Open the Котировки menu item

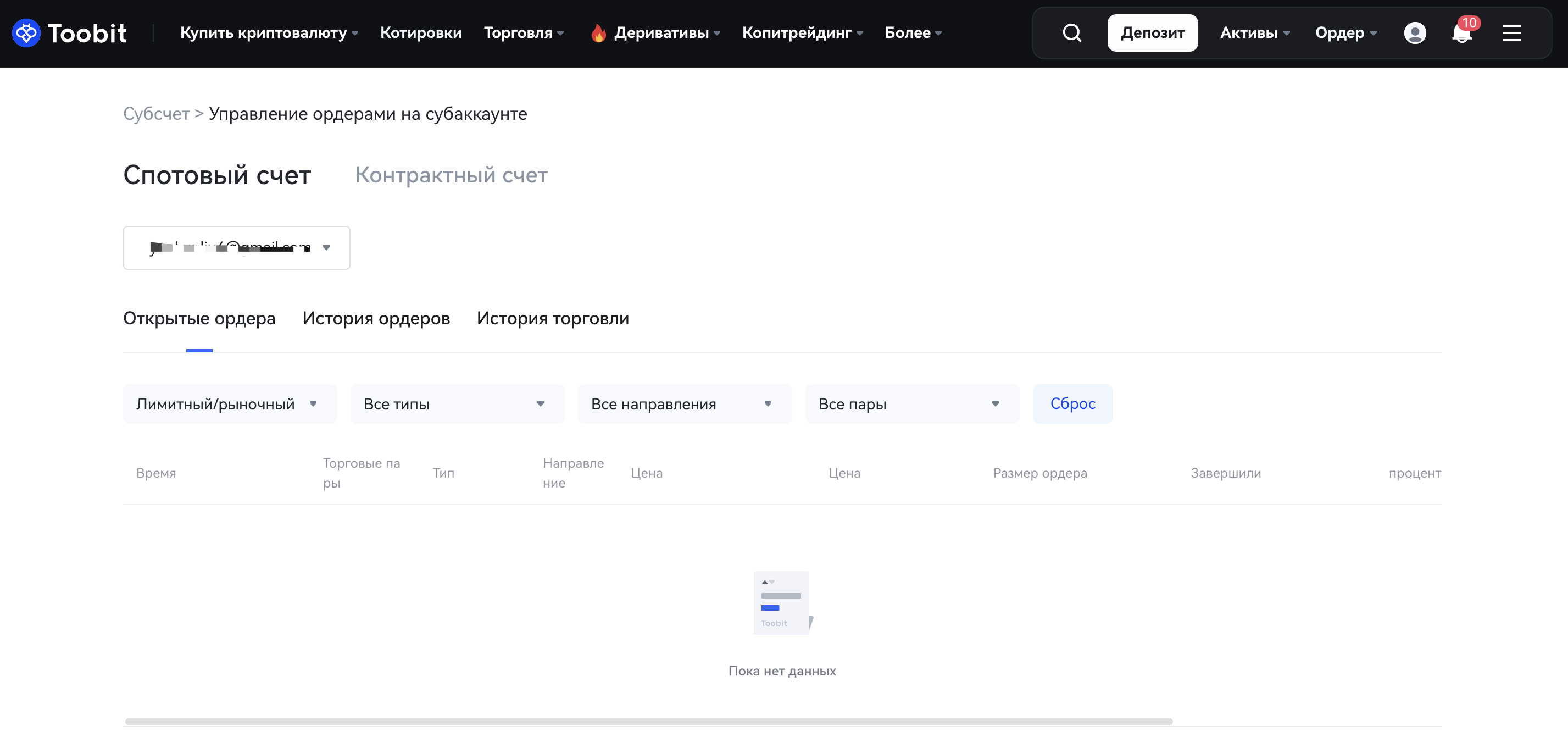click(x=421, y=33)
